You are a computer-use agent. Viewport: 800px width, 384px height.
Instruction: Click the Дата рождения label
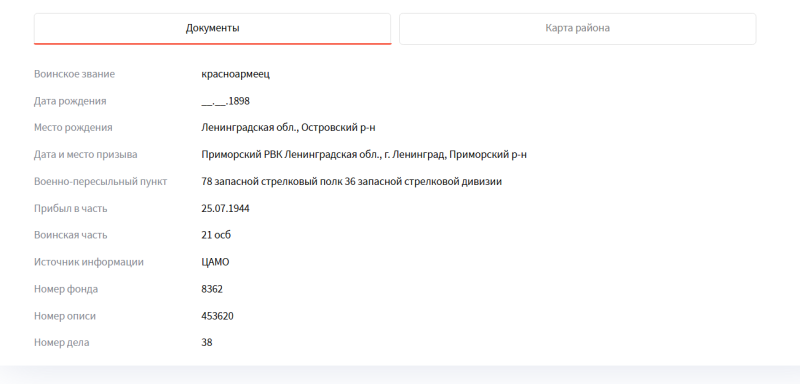[70, 101]
